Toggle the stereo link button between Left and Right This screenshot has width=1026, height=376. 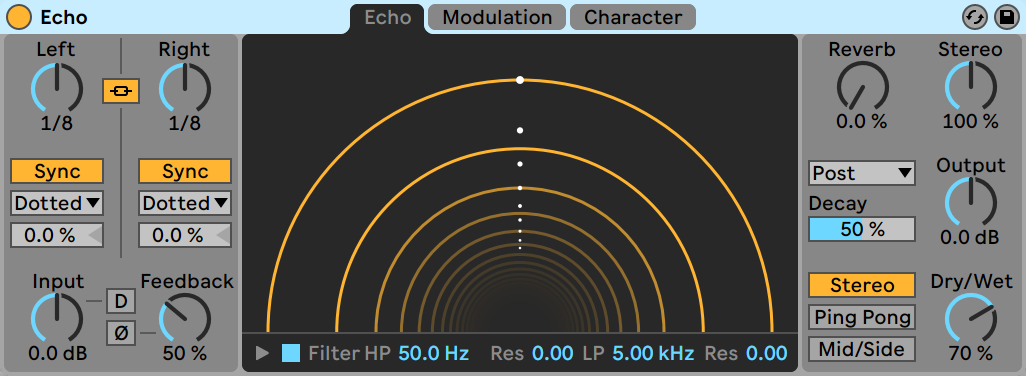[121, 92]
